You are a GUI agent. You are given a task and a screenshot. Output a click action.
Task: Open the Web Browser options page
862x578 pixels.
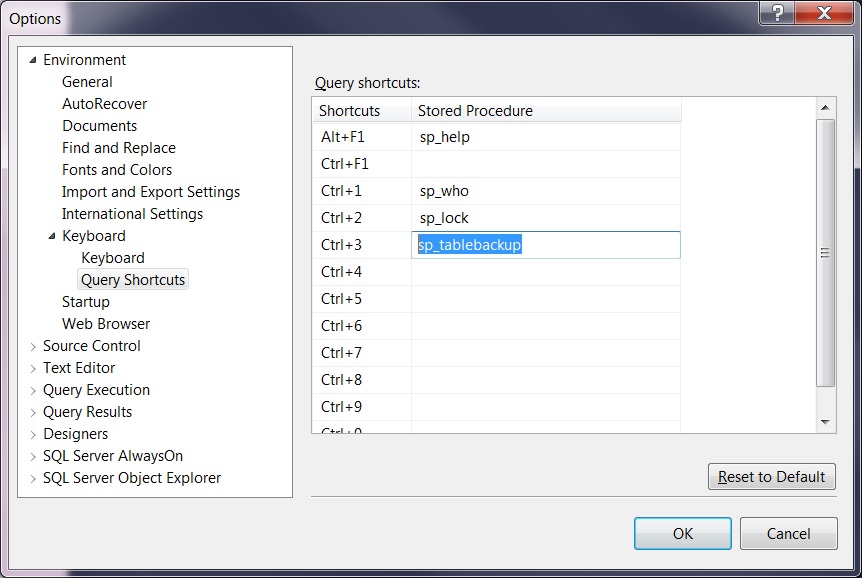106,324
